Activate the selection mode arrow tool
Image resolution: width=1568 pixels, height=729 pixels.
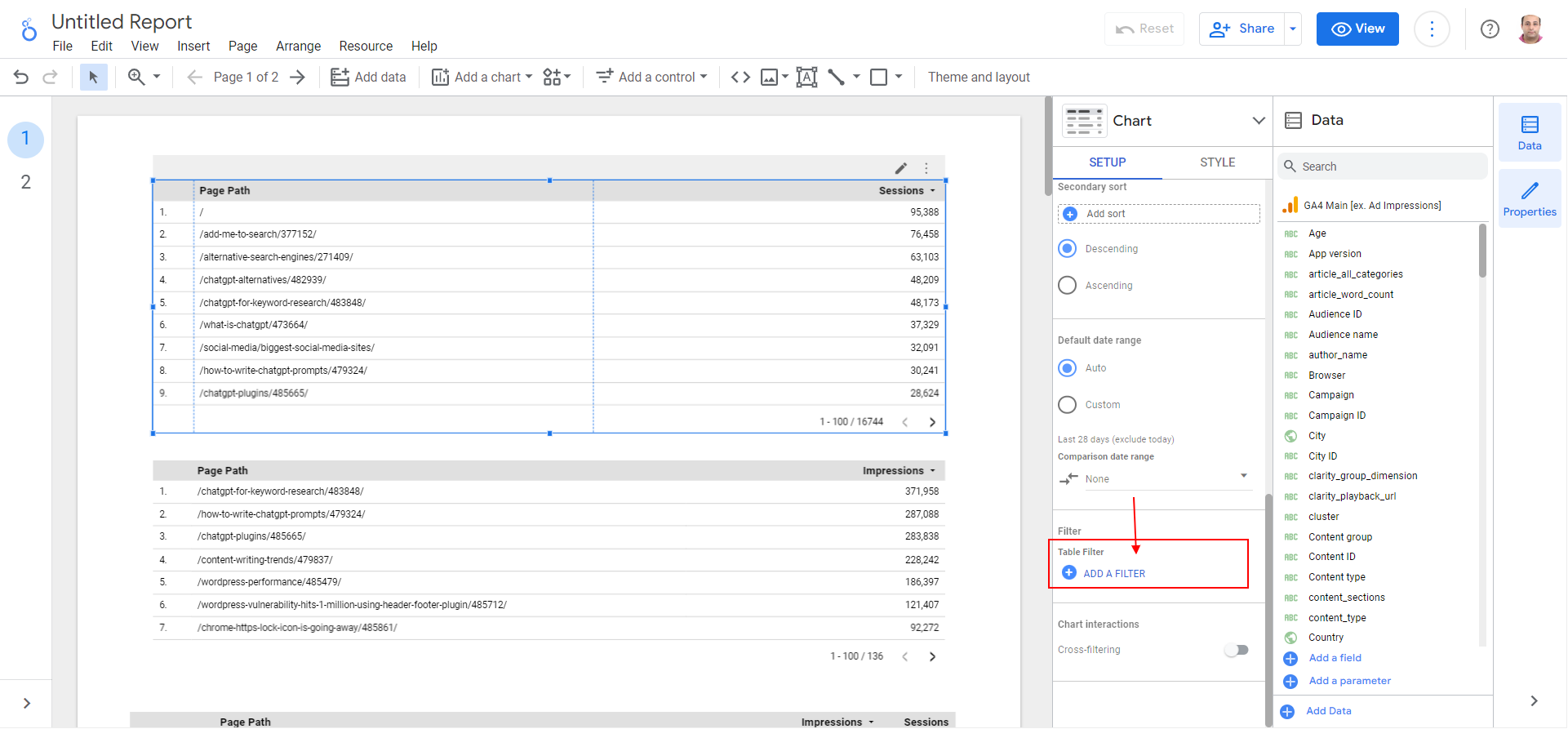coord(93,77)
